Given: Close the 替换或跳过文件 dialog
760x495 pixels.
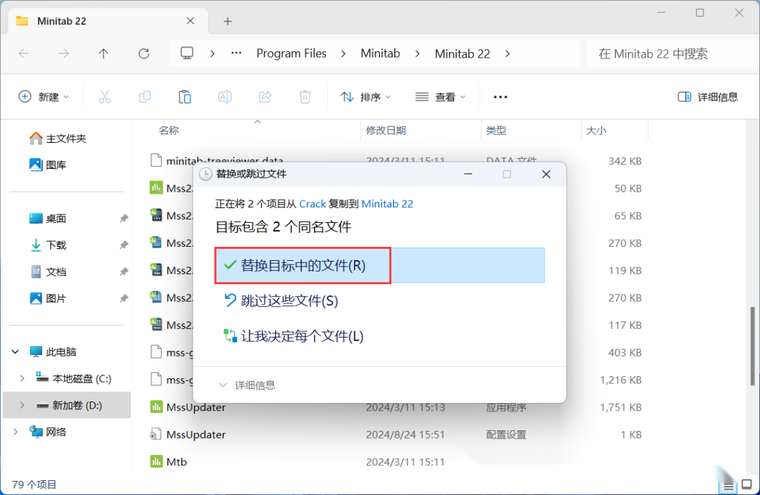Looking at the screenshot, I should [546, 174].
